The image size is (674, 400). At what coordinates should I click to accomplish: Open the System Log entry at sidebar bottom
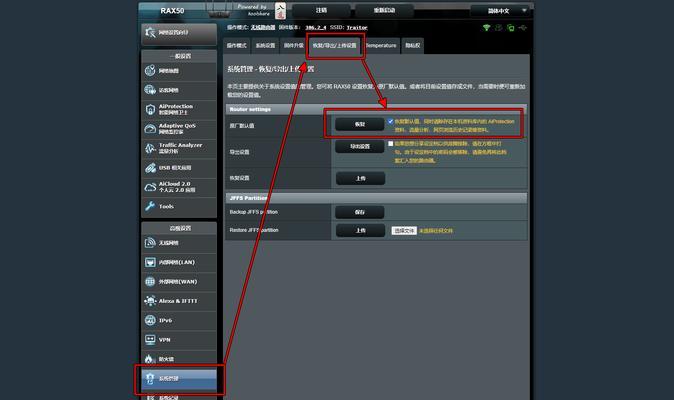pos(179,397)
